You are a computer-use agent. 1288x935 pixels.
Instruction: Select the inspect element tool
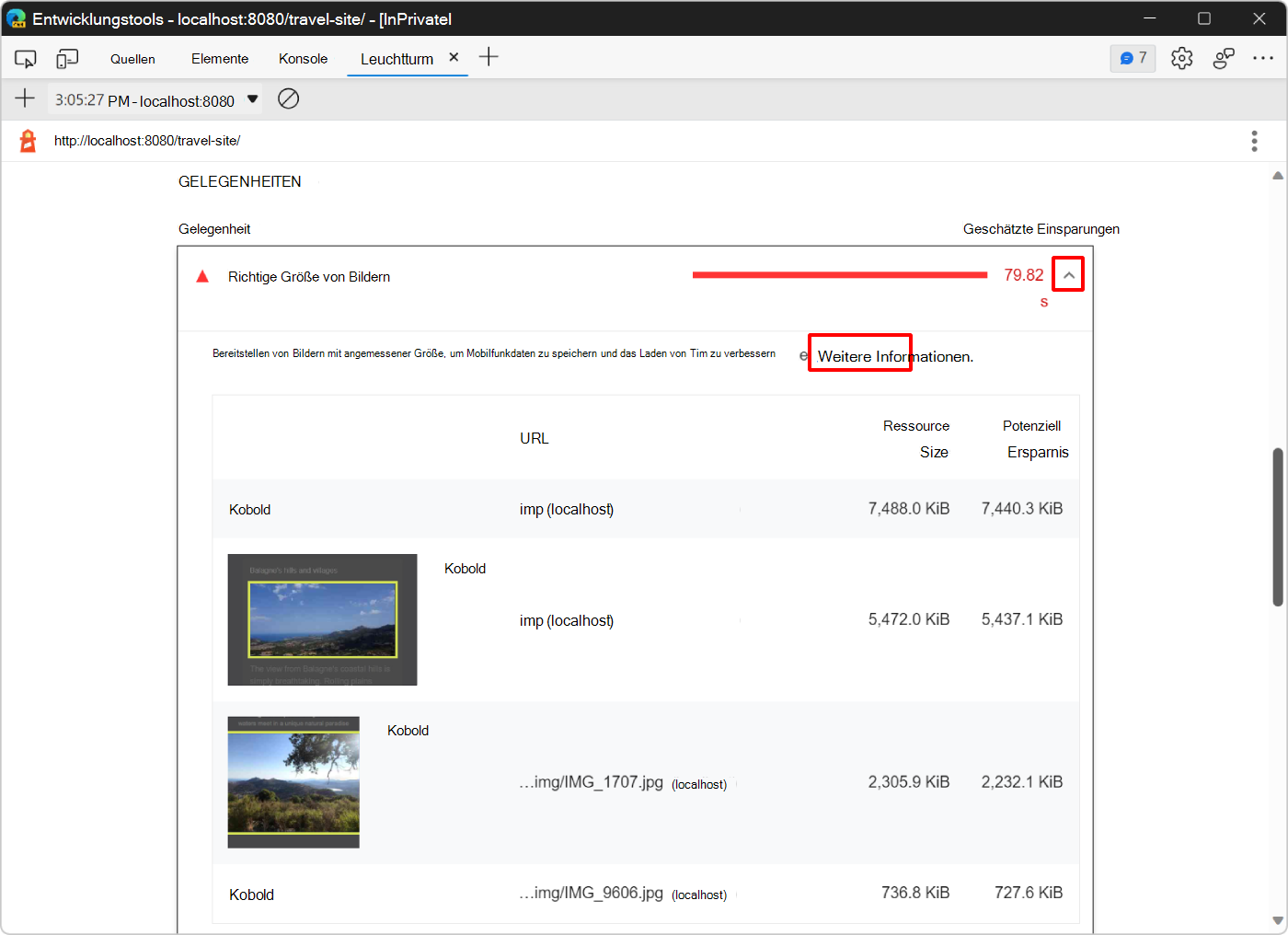pos(25,57)
